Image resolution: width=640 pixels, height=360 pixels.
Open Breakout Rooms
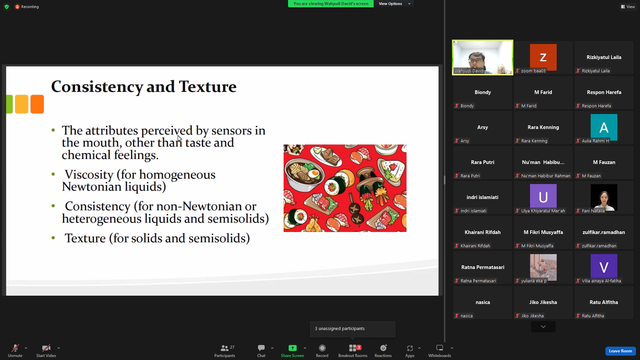353,350
